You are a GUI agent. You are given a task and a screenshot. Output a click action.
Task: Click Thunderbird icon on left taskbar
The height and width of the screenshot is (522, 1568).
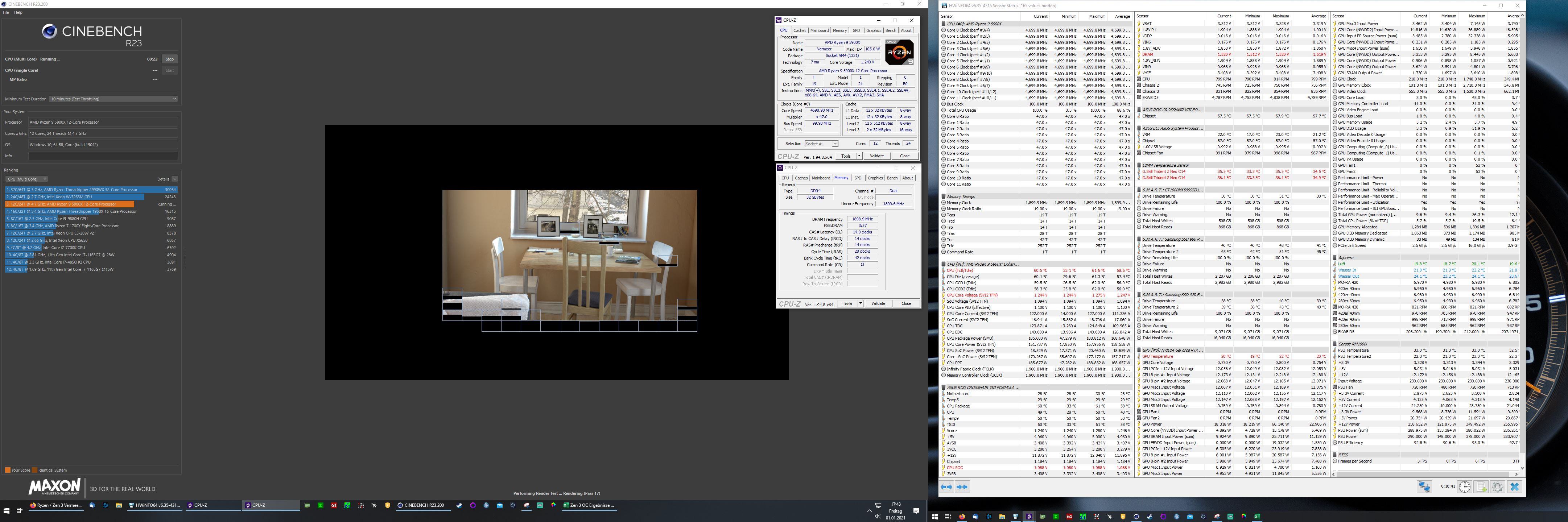[92, 505]
